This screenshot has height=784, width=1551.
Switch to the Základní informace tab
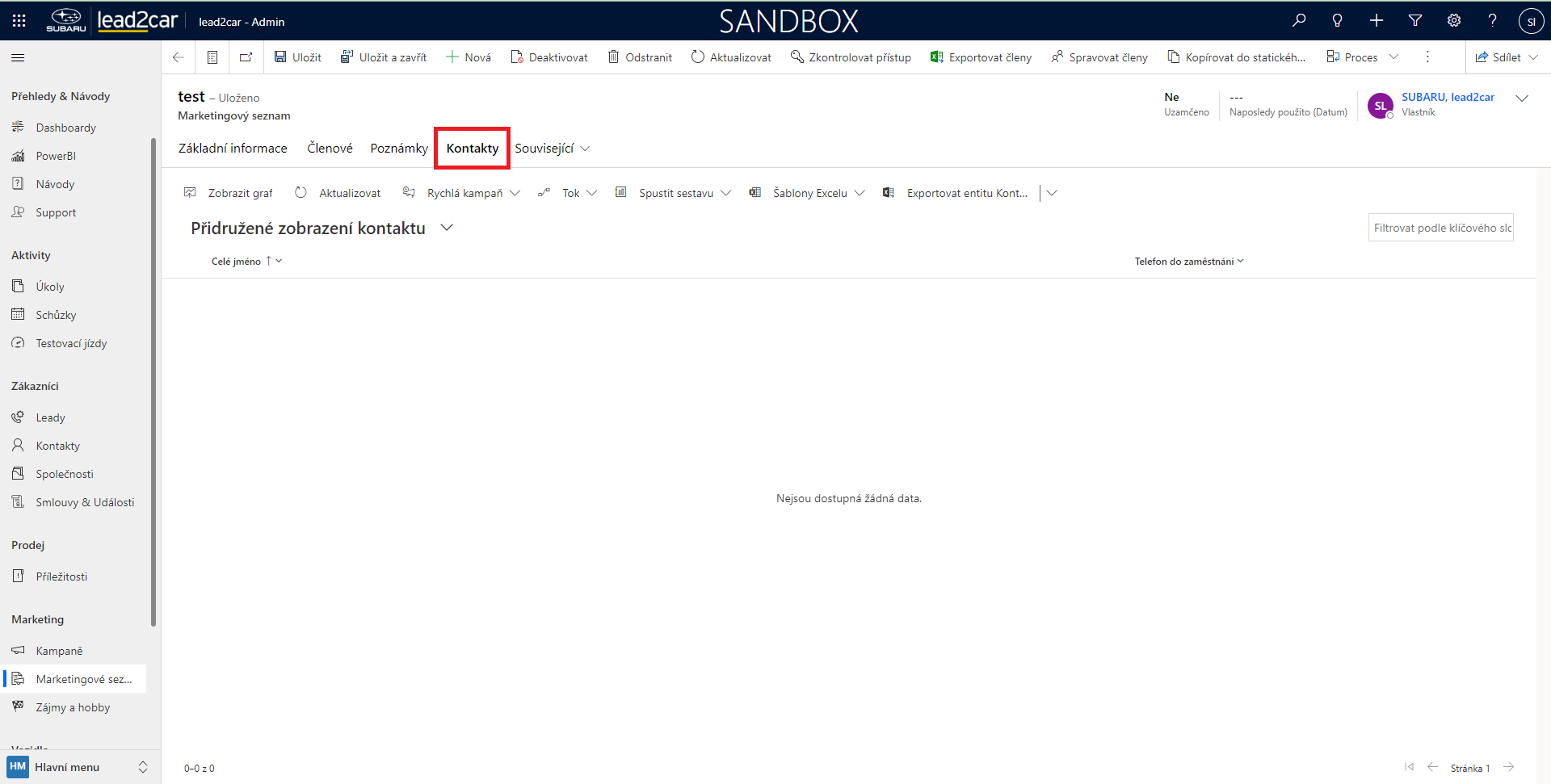(233, 149)
